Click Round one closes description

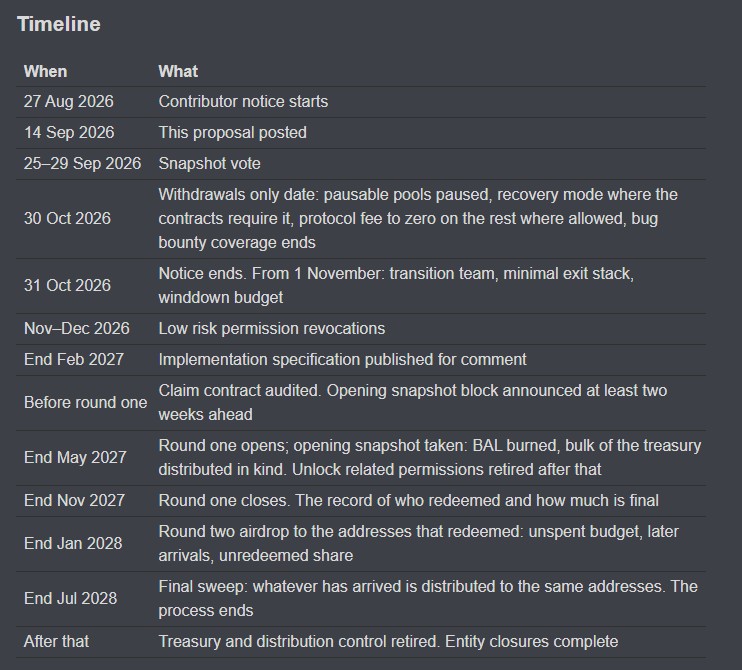(x=408, y=501)
